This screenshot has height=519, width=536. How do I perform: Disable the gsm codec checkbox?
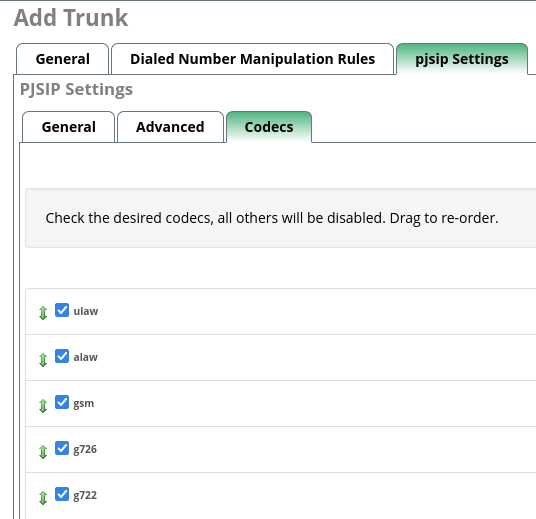[62, 402]
